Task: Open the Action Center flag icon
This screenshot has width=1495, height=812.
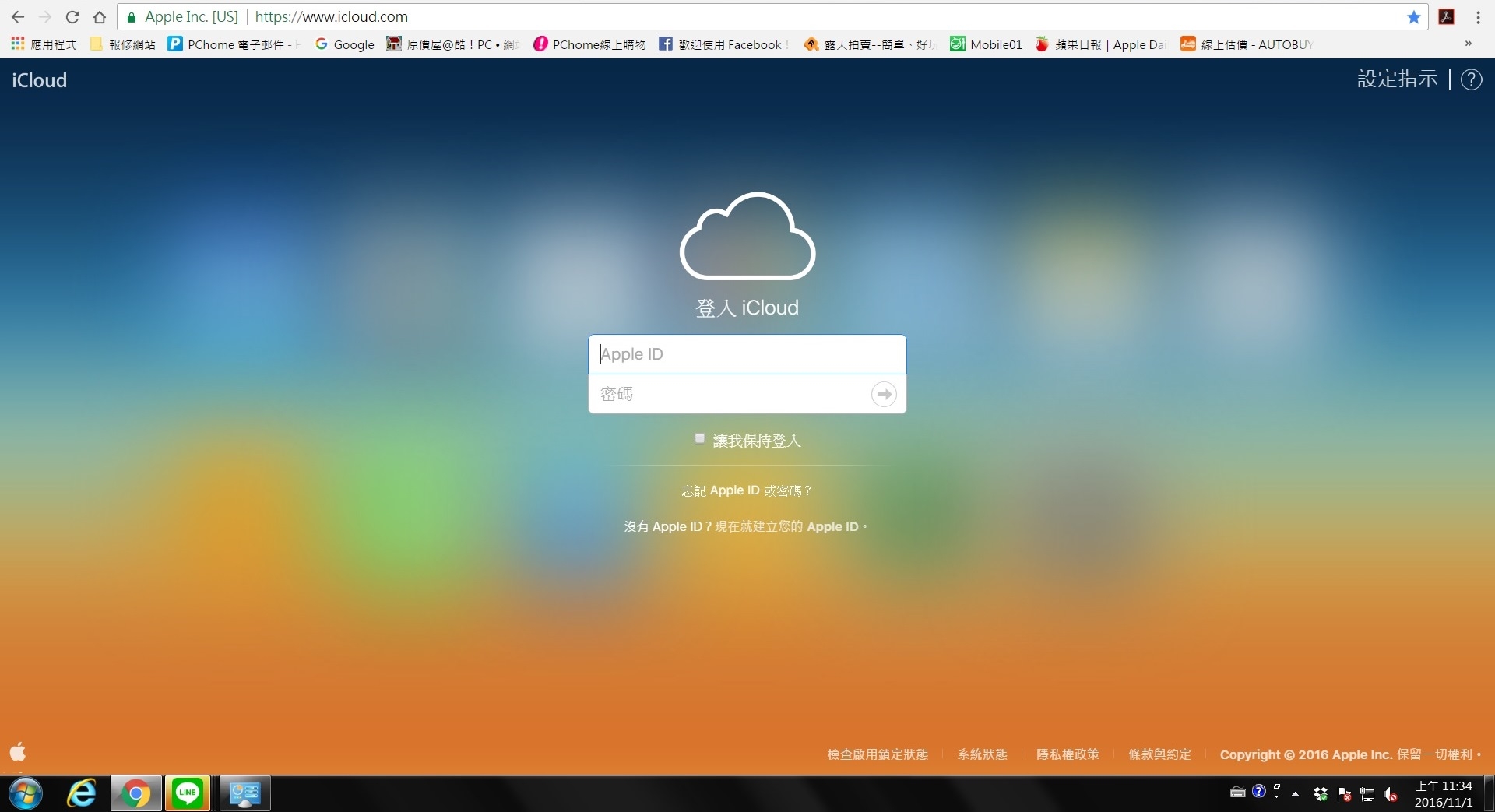Action: 1344,794
